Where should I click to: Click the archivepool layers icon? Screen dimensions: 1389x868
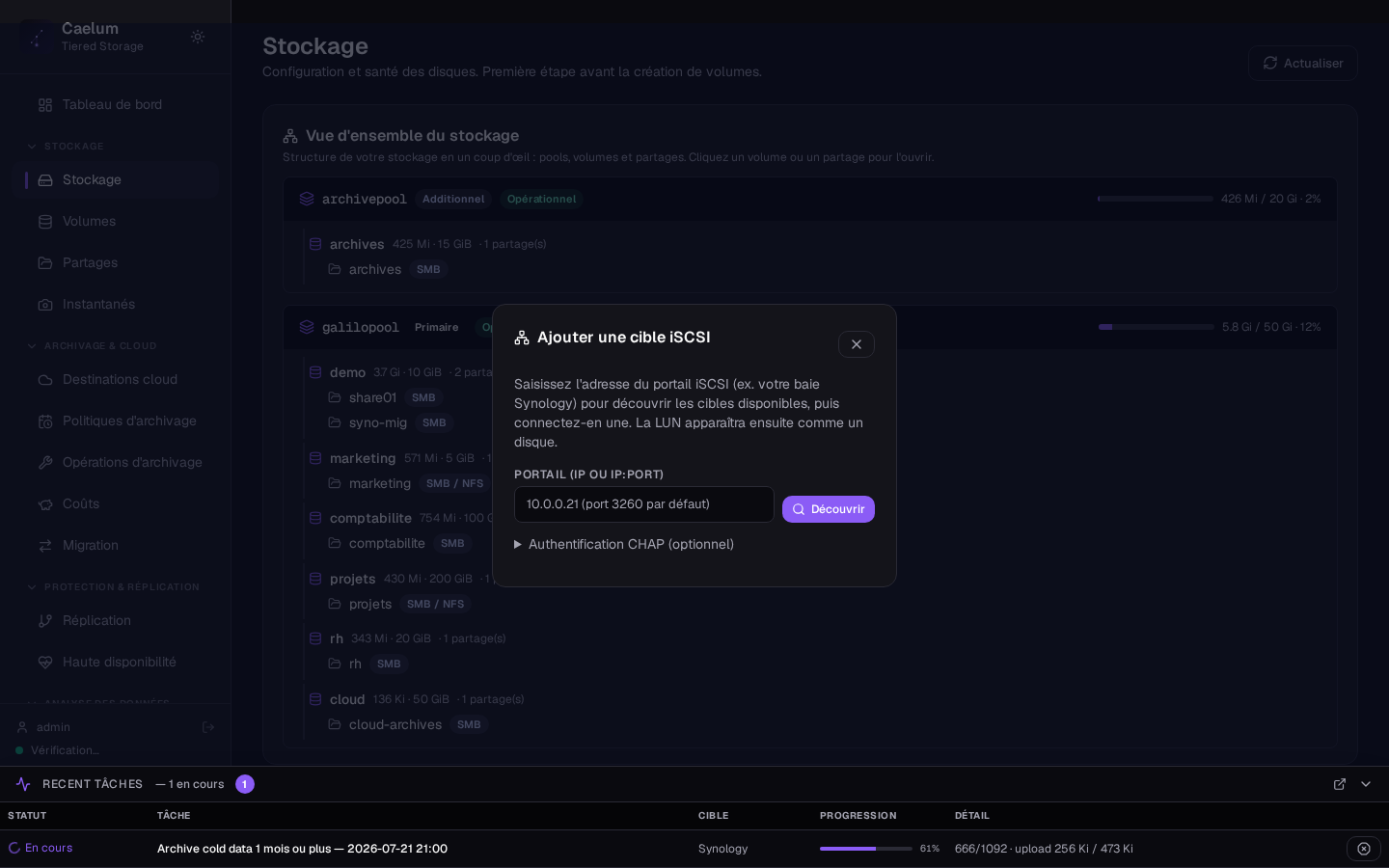307,199
